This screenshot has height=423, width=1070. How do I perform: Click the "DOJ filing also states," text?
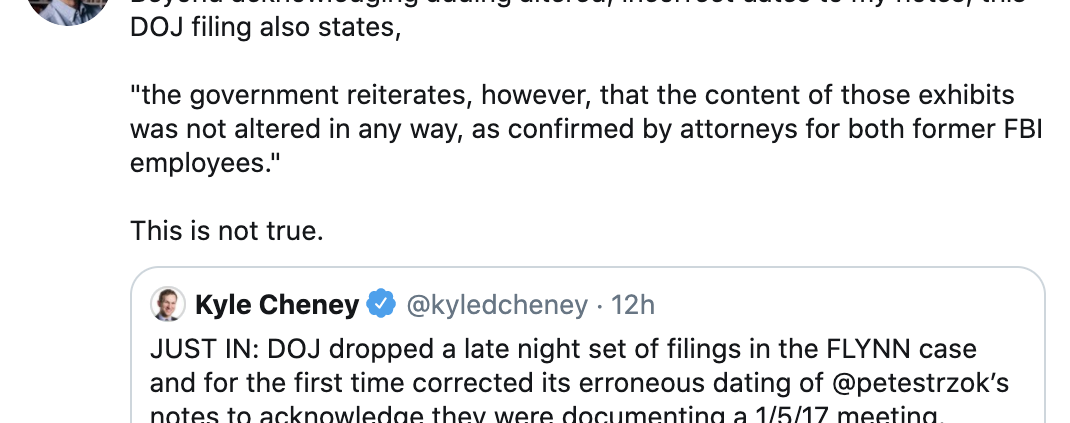tap(265, 28)
